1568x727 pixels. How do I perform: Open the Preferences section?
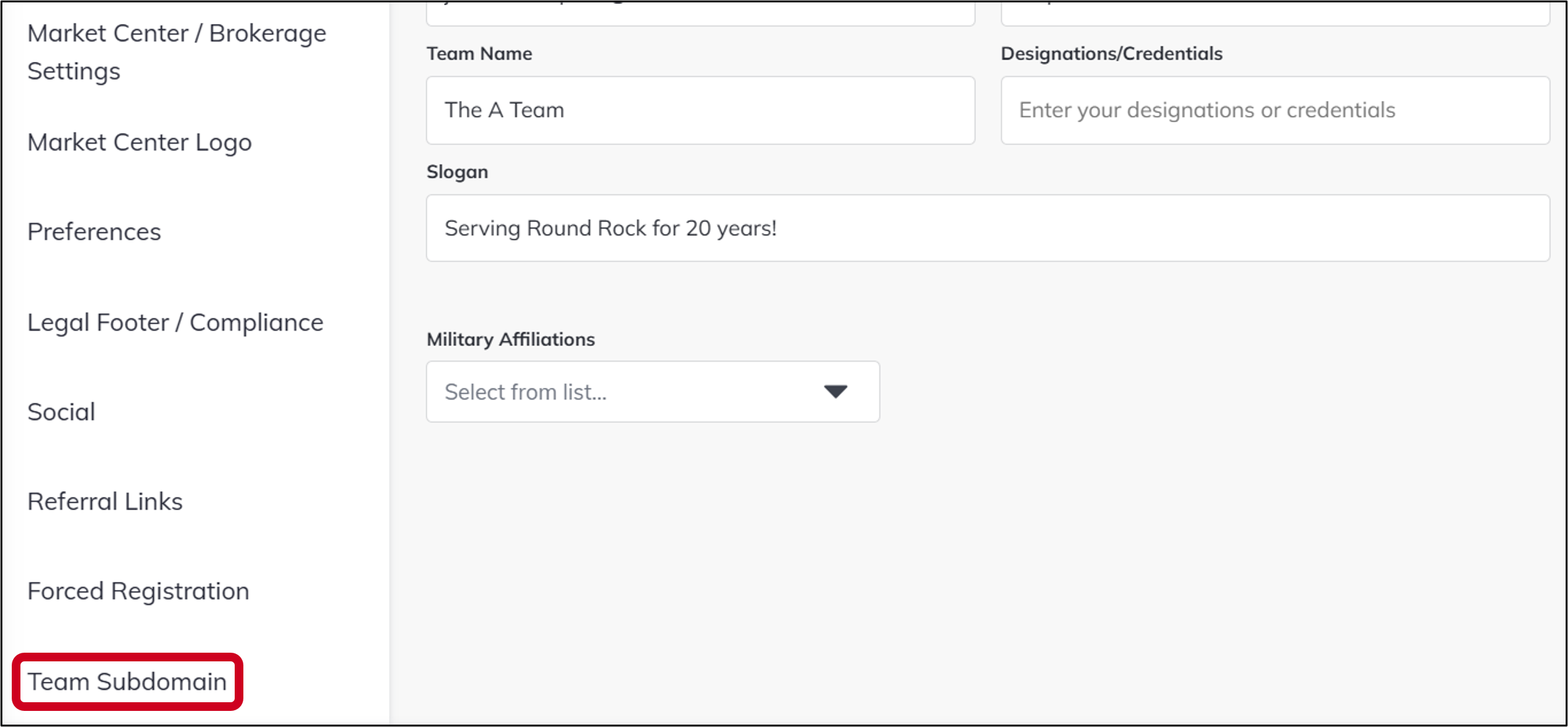94,232
